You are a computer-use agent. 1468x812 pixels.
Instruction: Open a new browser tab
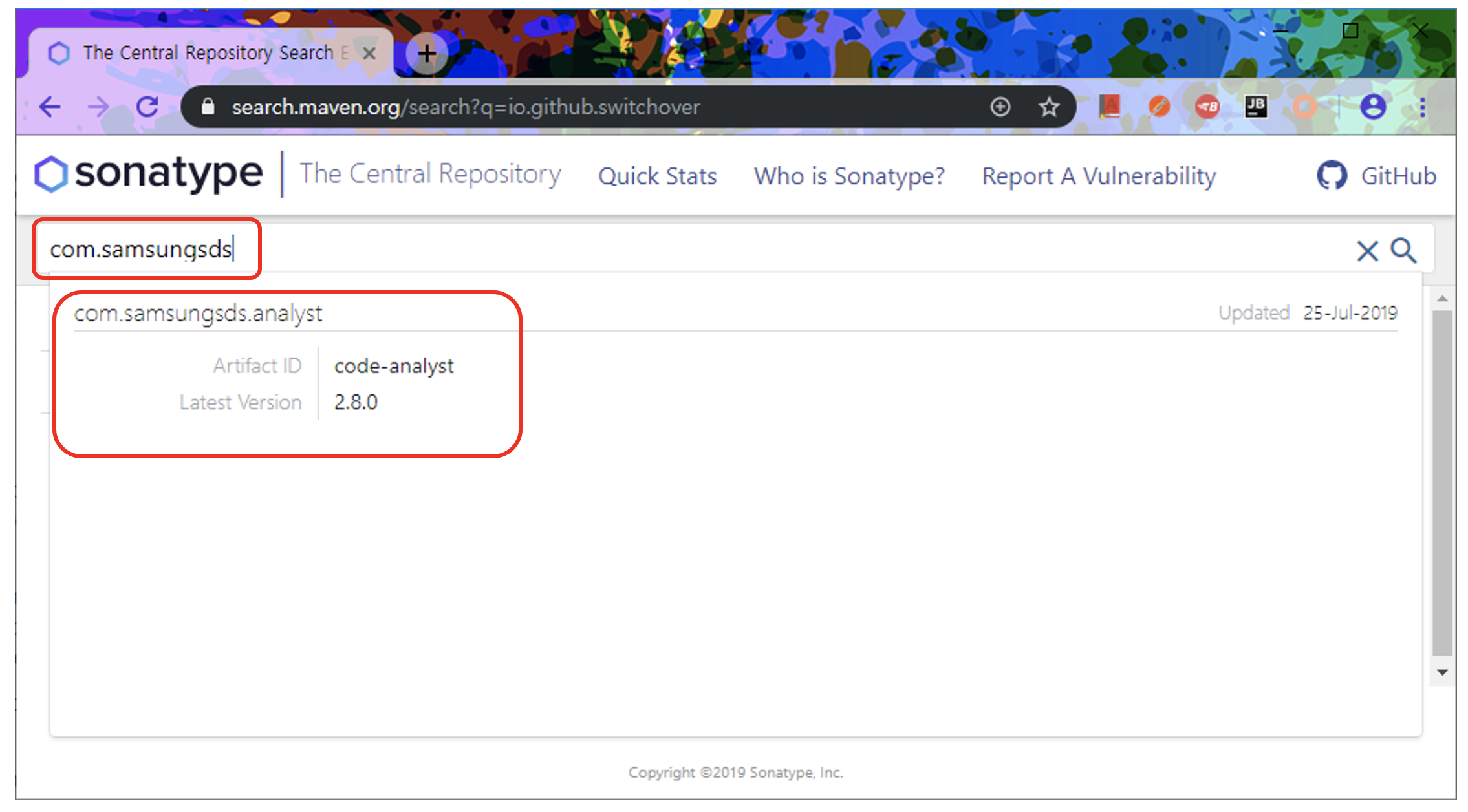click(x=426, y=53)
